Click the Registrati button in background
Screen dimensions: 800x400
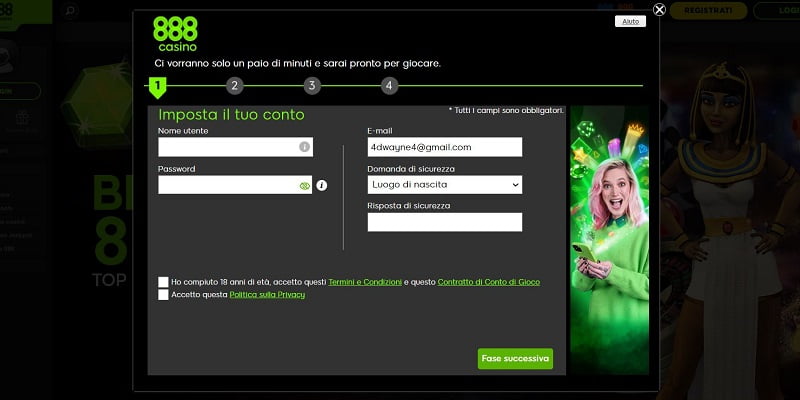[x=708, y=10]
